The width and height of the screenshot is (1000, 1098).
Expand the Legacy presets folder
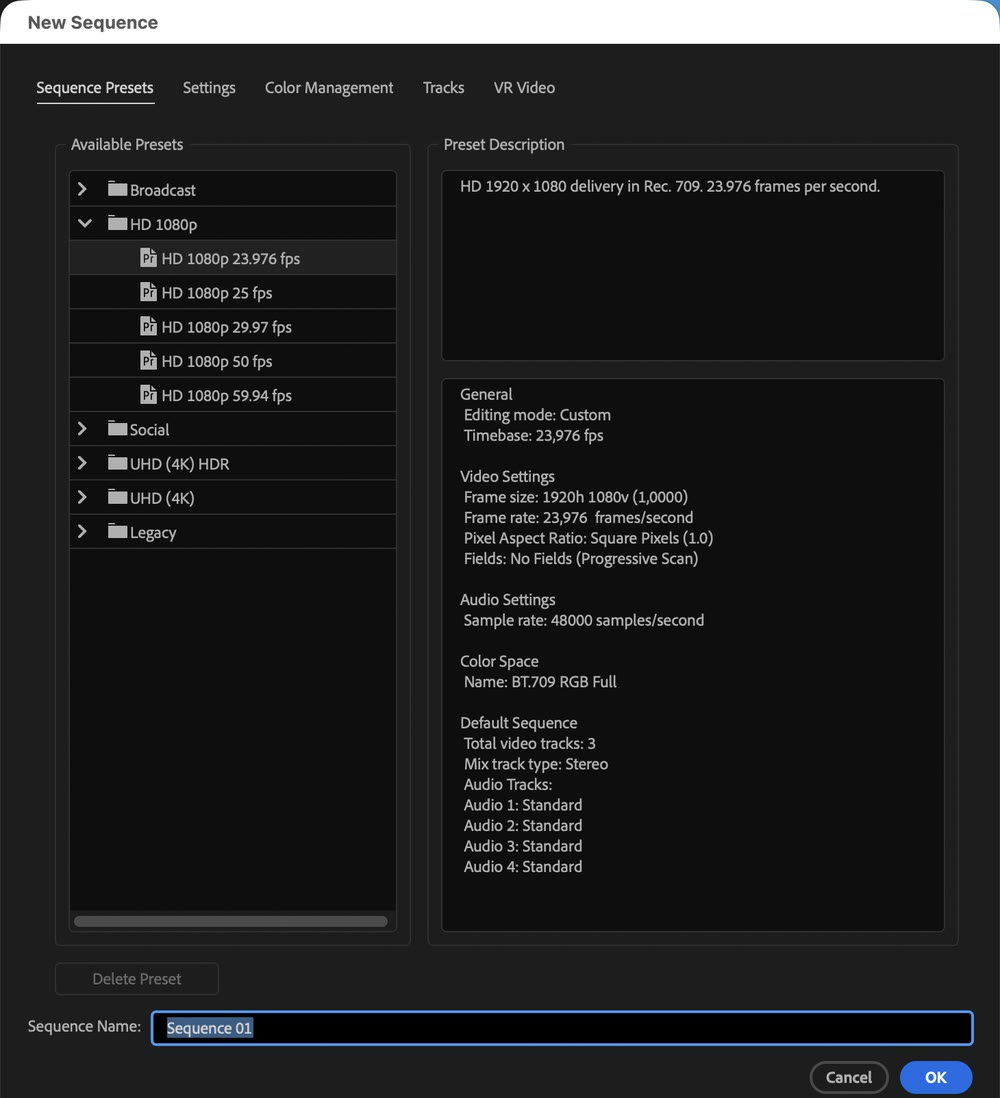point(83,531)
